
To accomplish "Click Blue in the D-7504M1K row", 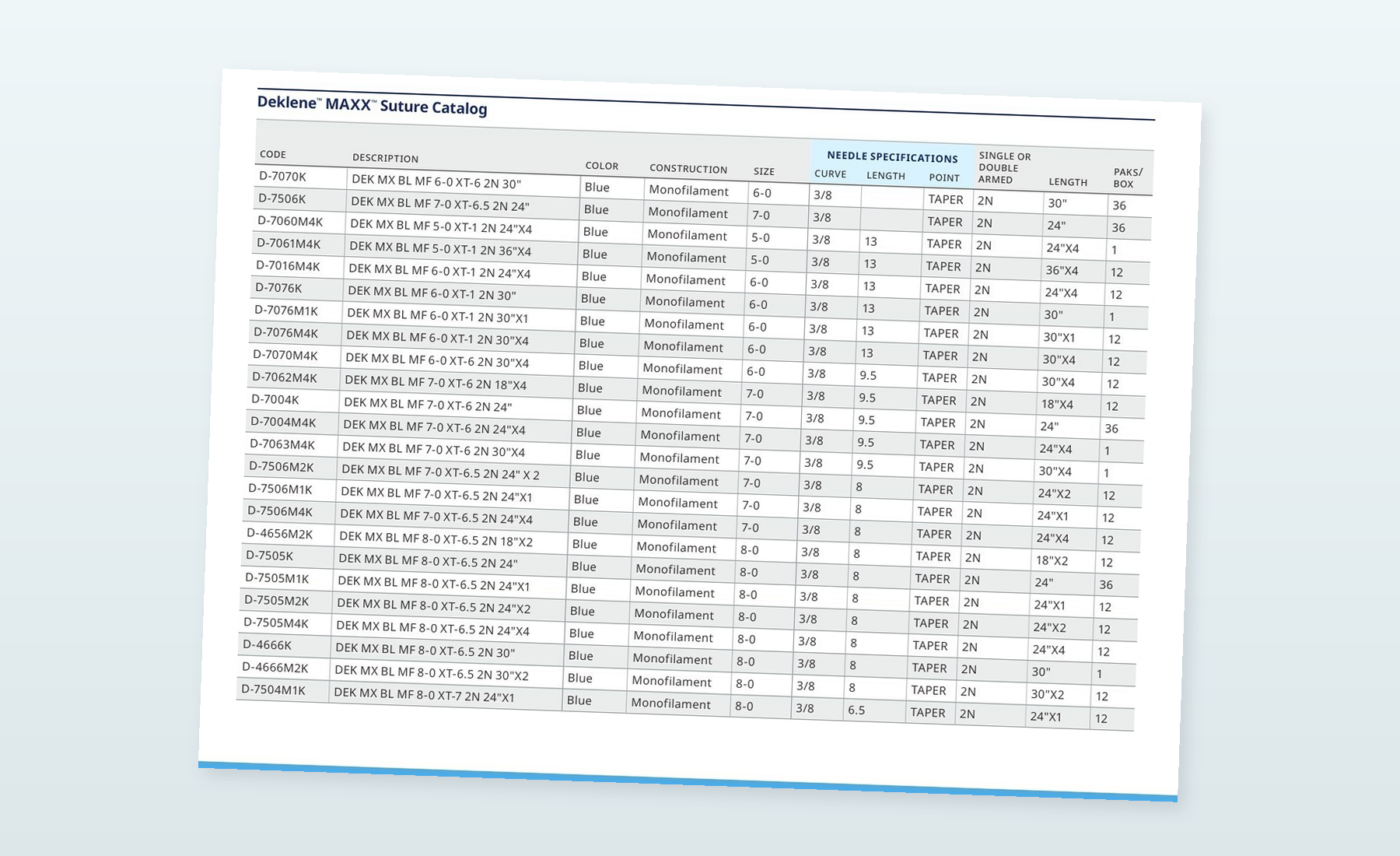I will [579, 700].
